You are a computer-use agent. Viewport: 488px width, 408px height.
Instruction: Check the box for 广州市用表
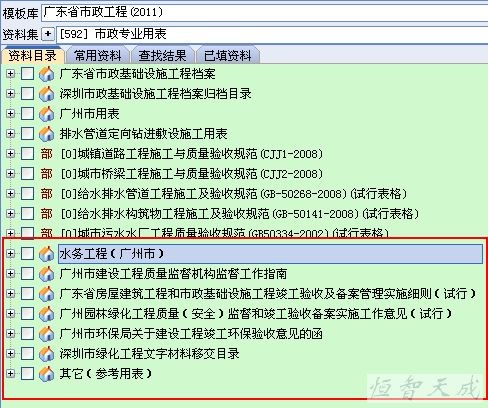tap(27, 114)
